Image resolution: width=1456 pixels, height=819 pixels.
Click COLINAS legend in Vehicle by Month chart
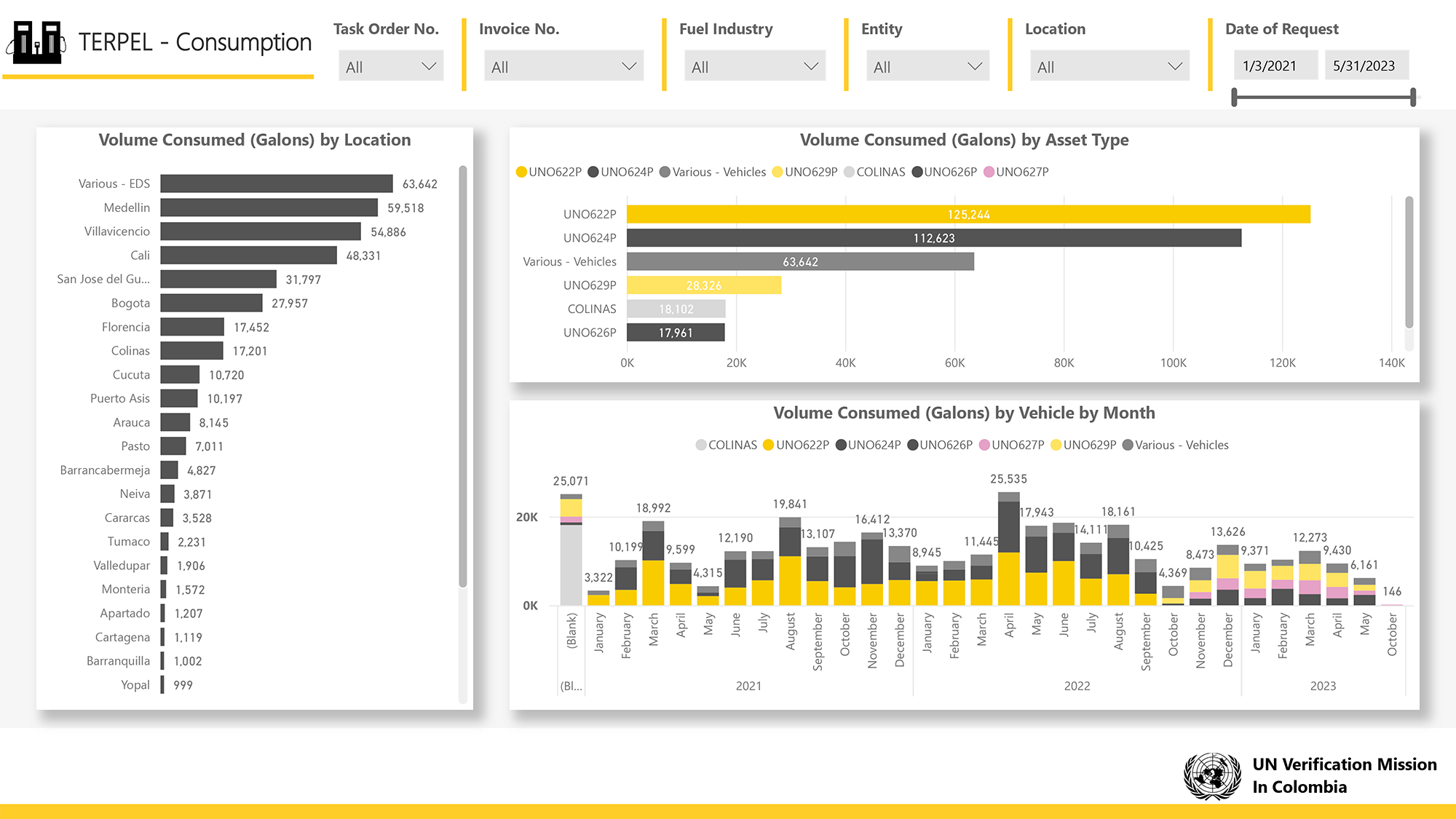[727, 445]
